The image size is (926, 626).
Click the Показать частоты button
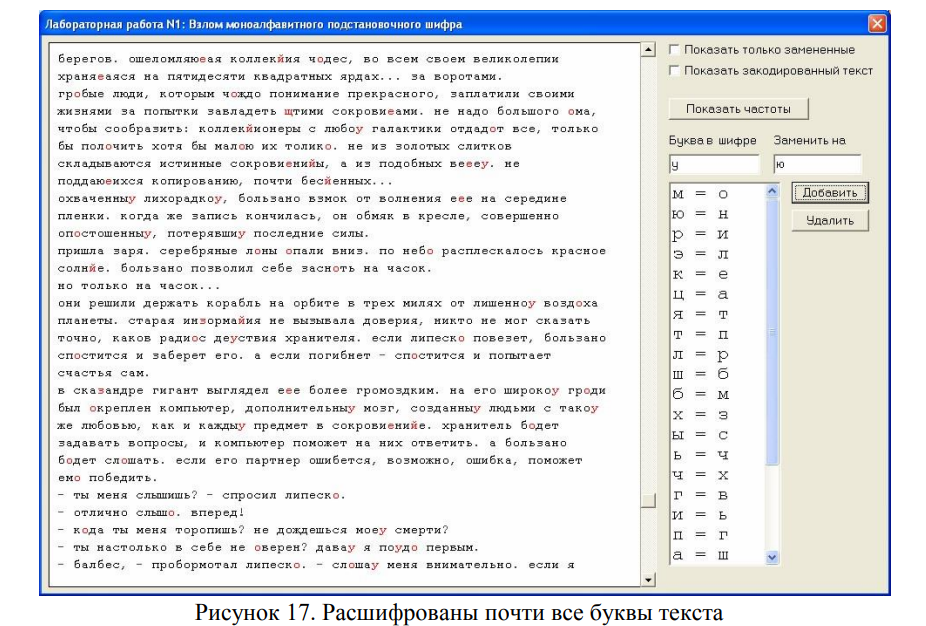pos(738,109)
